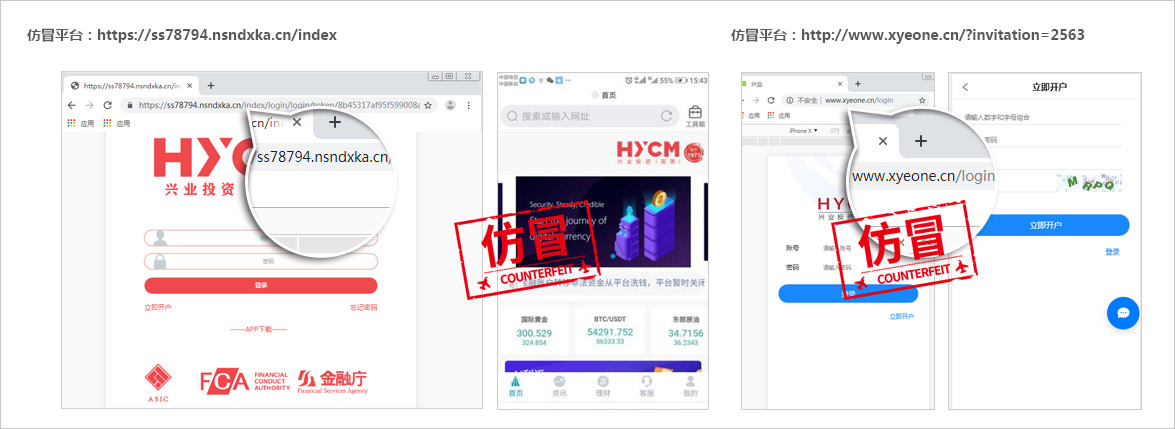This screenshot has width=1175, height=429.
Task: Click the red 登录 button
Action: pos(261,285)
